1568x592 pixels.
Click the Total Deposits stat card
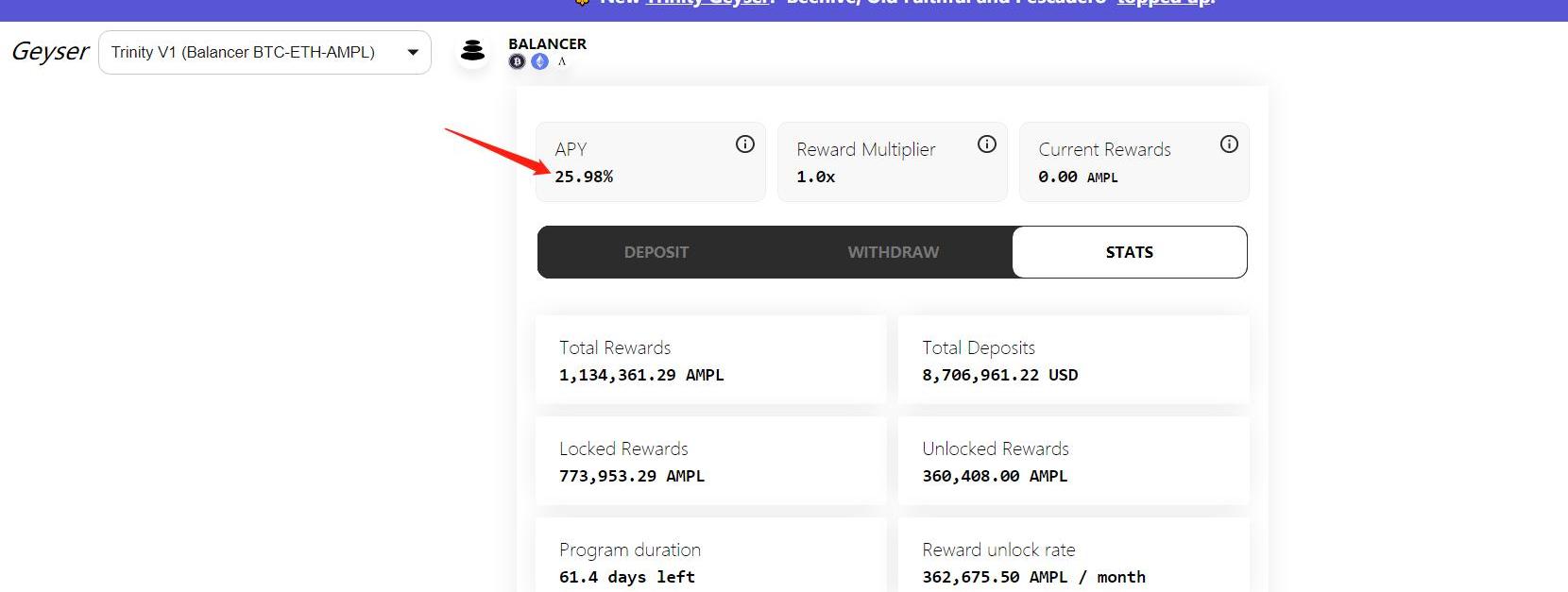pyautogui.click(x=1073, y=361)
